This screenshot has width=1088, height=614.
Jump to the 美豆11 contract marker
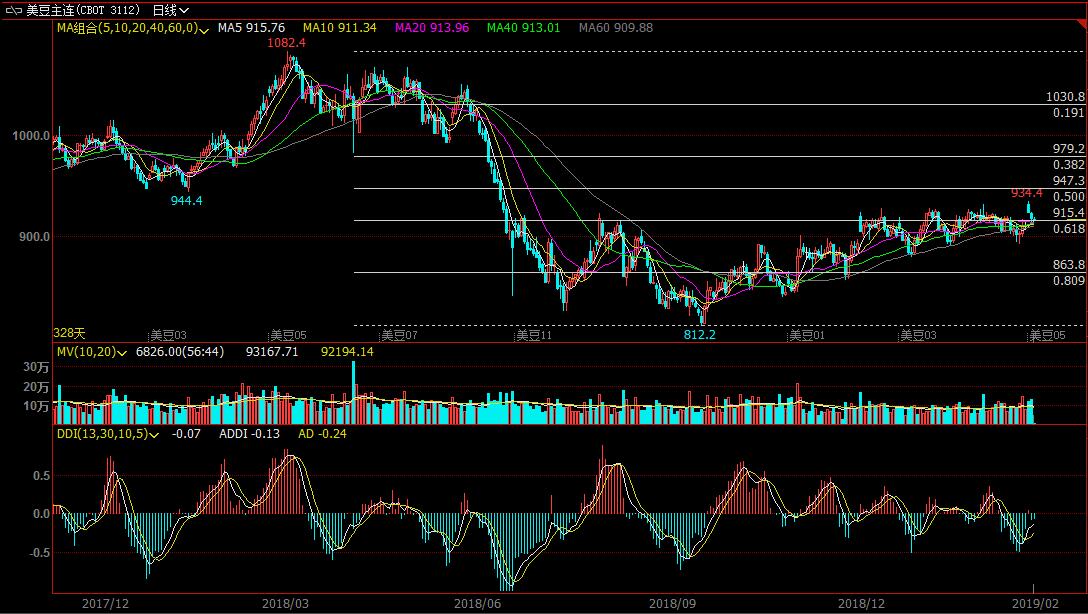coord(533,336)
